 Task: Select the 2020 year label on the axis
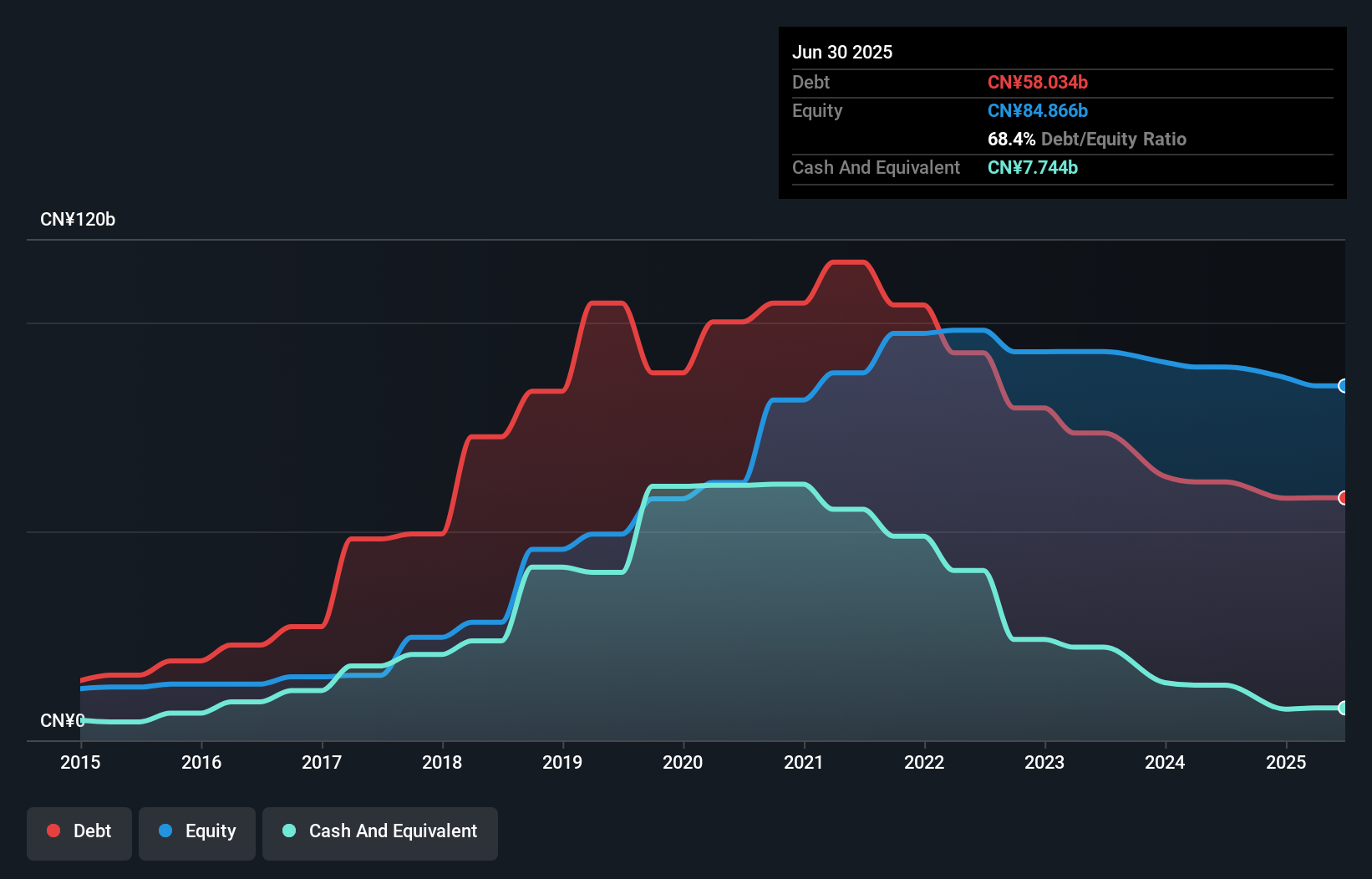click(x=683, y=762)
